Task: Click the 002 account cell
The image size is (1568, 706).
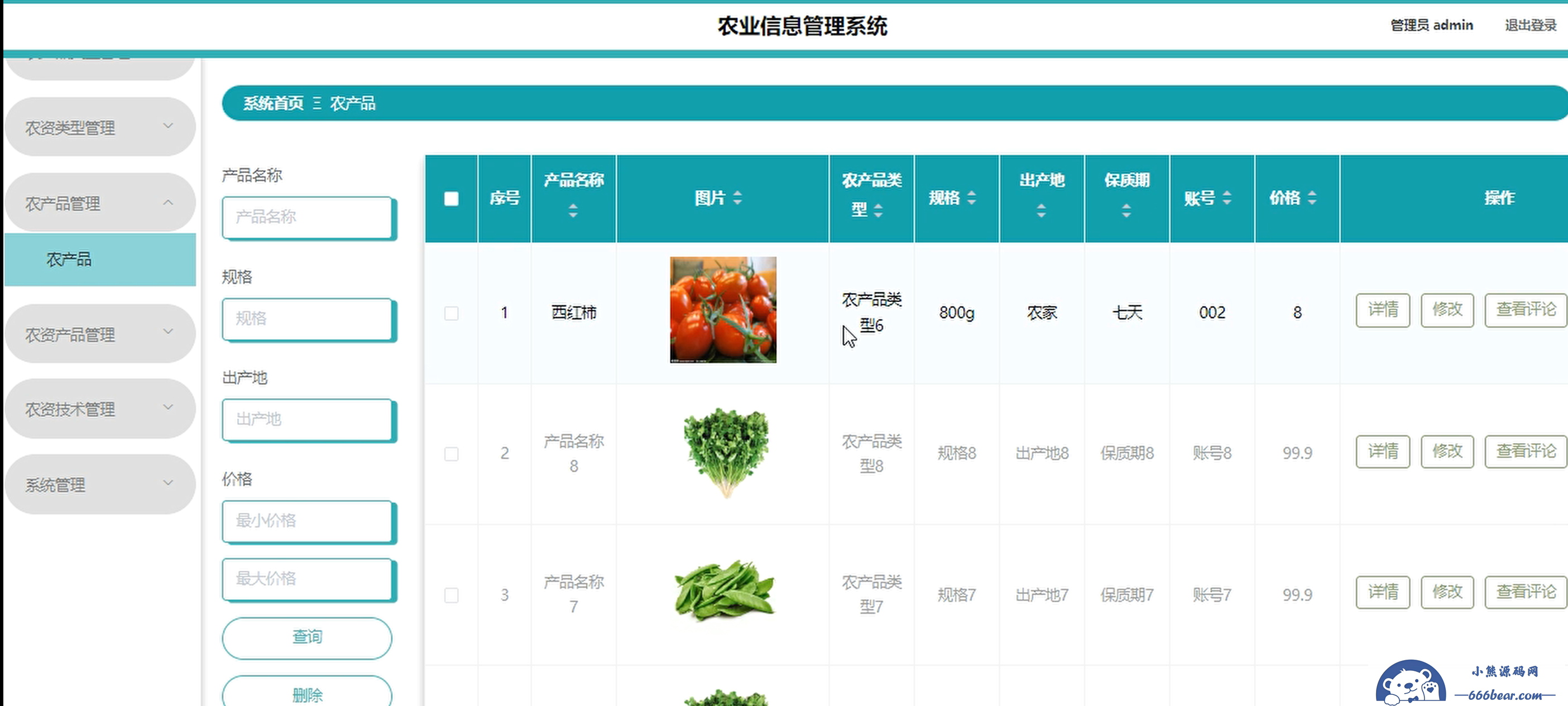Action: pos(1212,313)
